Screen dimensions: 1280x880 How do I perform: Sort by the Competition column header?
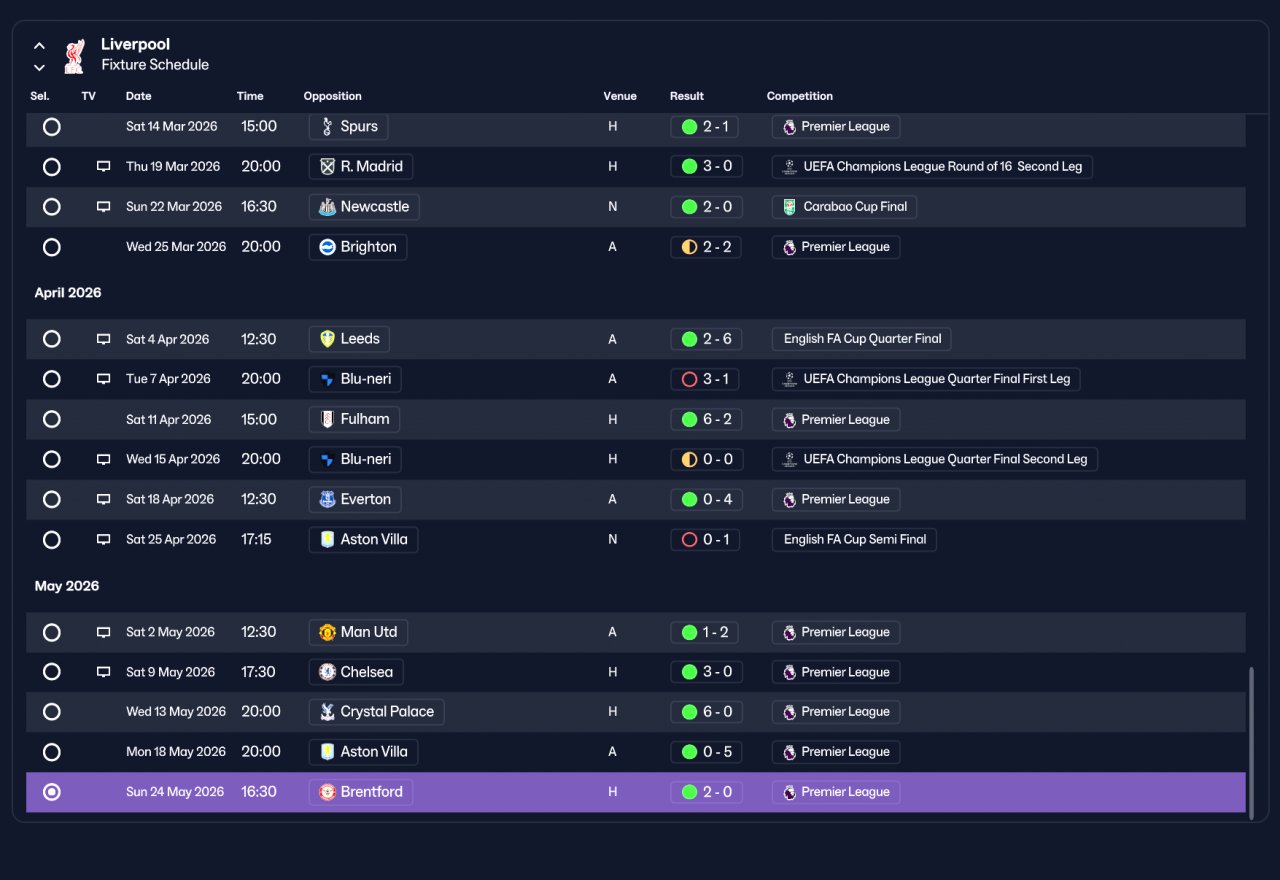(x=800, y=96)
